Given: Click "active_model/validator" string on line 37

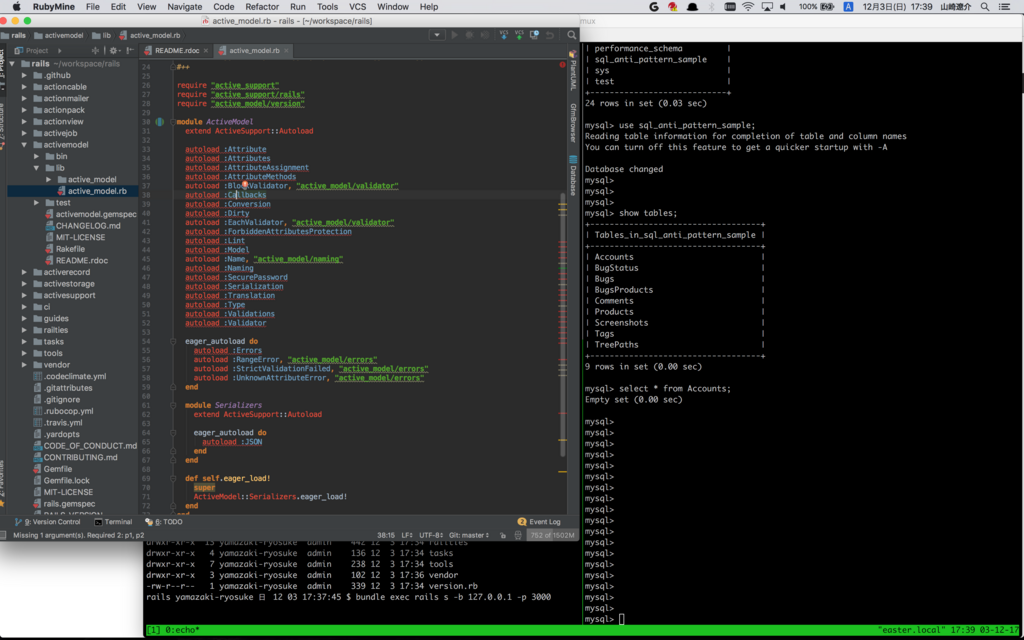Looking at the screenshot, I should [347, 186].
